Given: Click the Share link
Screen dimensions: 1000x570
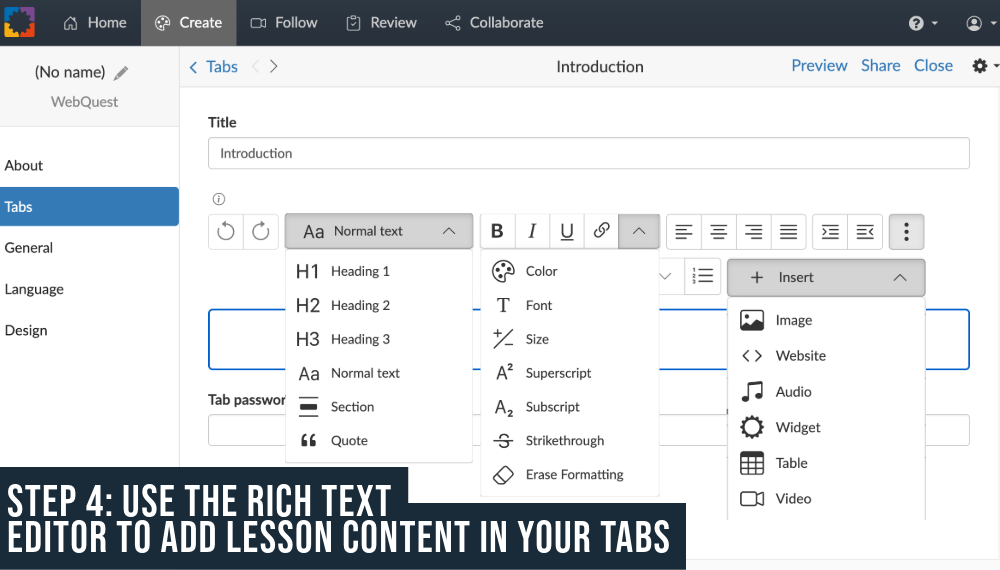Looking at the screenshot, I should tap(880, 66).
